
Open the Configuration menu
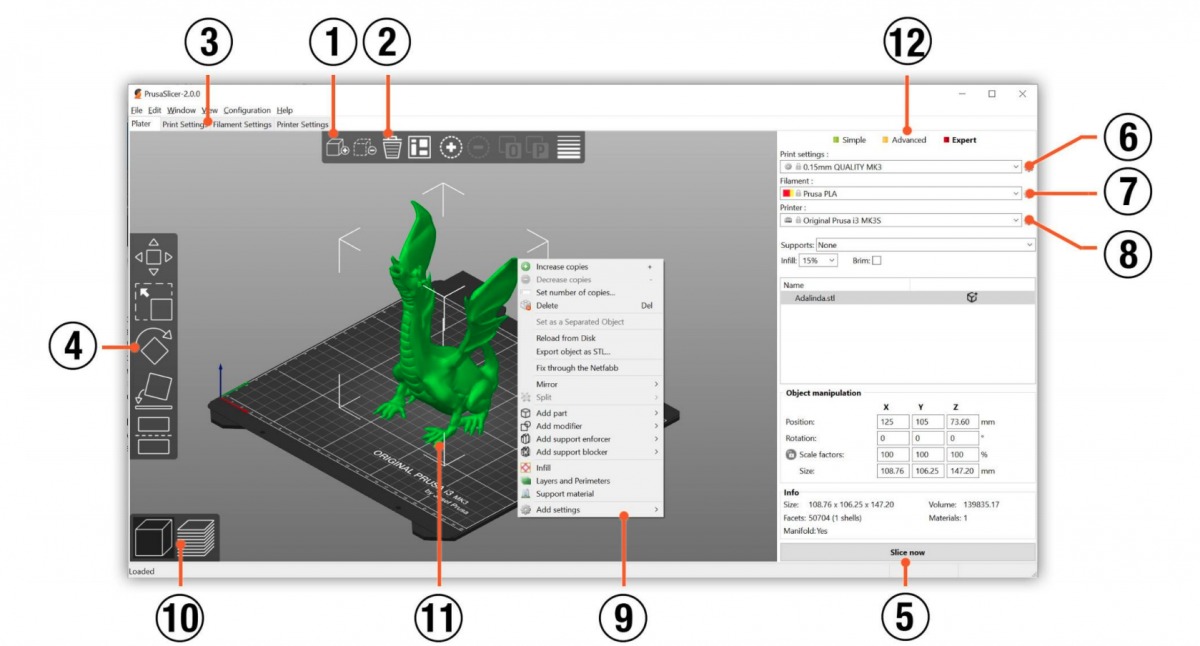point(246,110)
